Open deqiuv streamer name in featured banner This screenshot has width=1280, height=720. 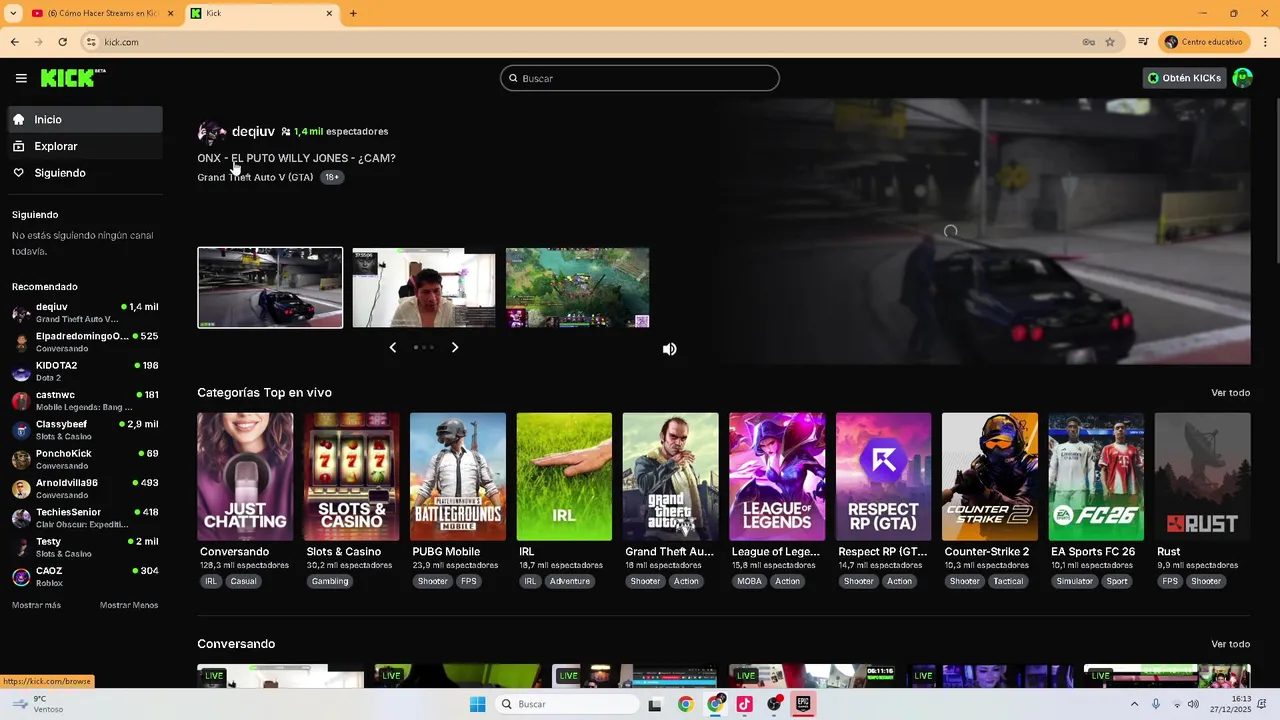click(253, 131)
